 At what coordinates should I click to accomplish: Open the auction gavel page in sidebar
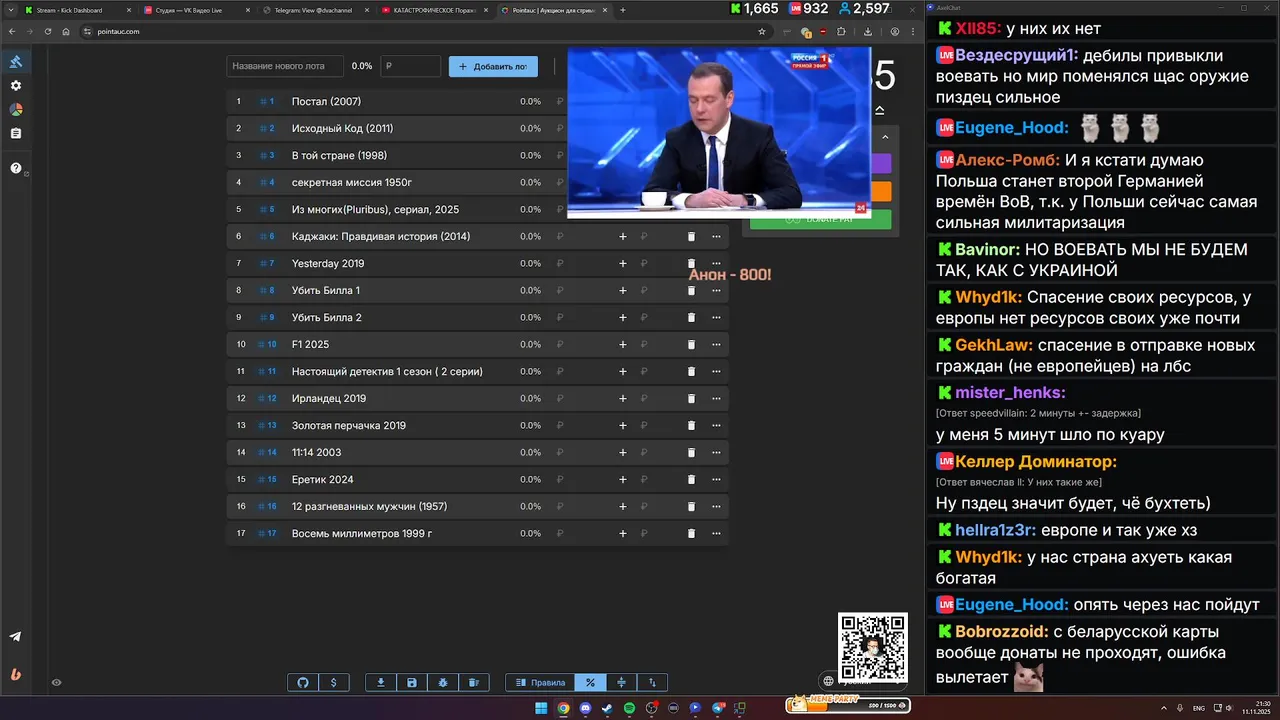[16, 62]
